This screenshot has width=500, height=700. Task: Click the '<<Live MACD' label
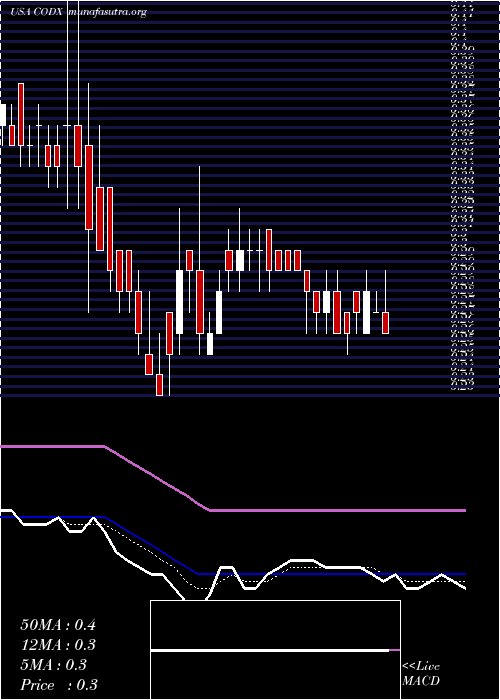pos(421,674)
